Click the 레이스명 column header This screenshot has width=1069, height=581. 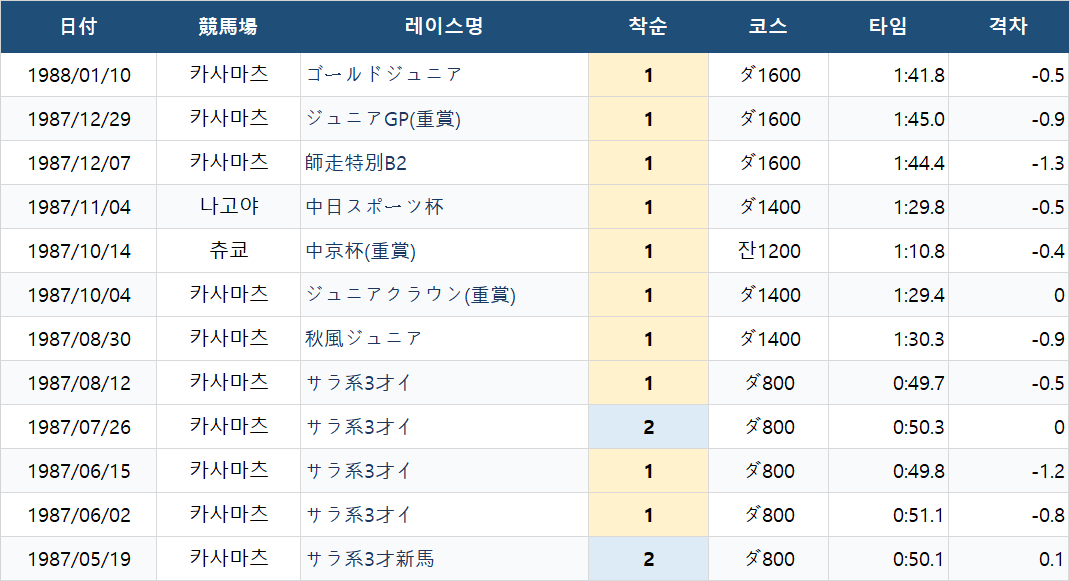[444, 27]
